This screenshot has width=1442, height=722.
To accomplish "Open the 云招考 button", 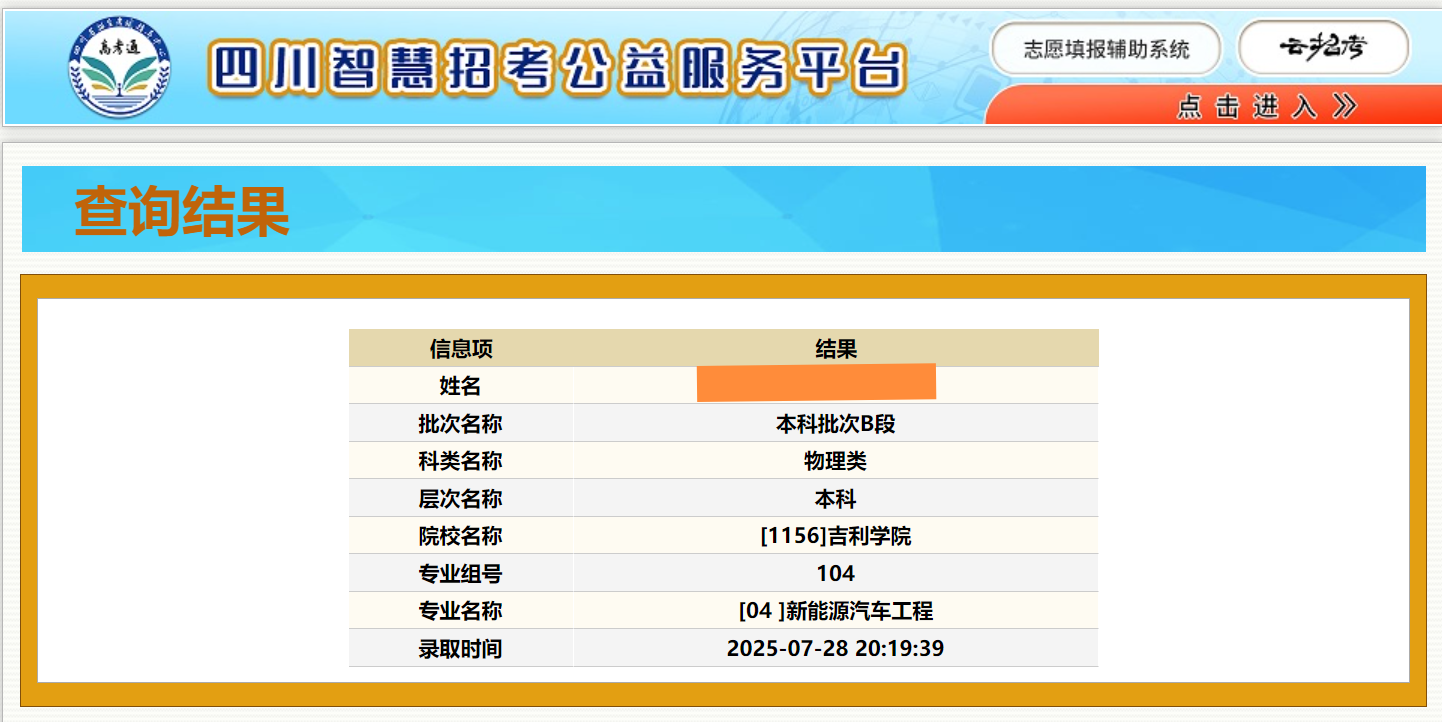I will [x=1323, y=47].
